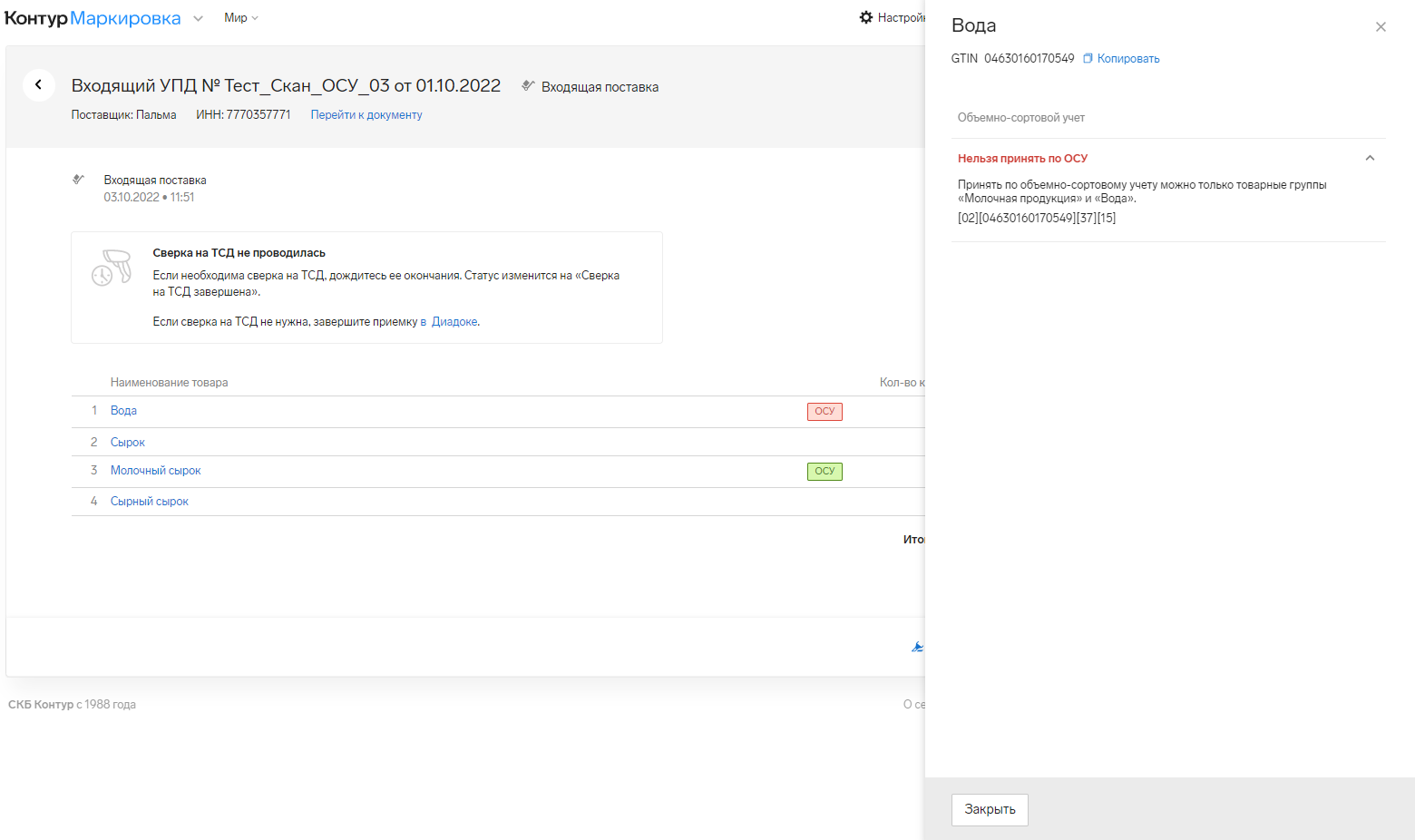This screenshot has height=840, width=1415.
Task: Click the TSD scanner icon
Action: tap(112, 269)
